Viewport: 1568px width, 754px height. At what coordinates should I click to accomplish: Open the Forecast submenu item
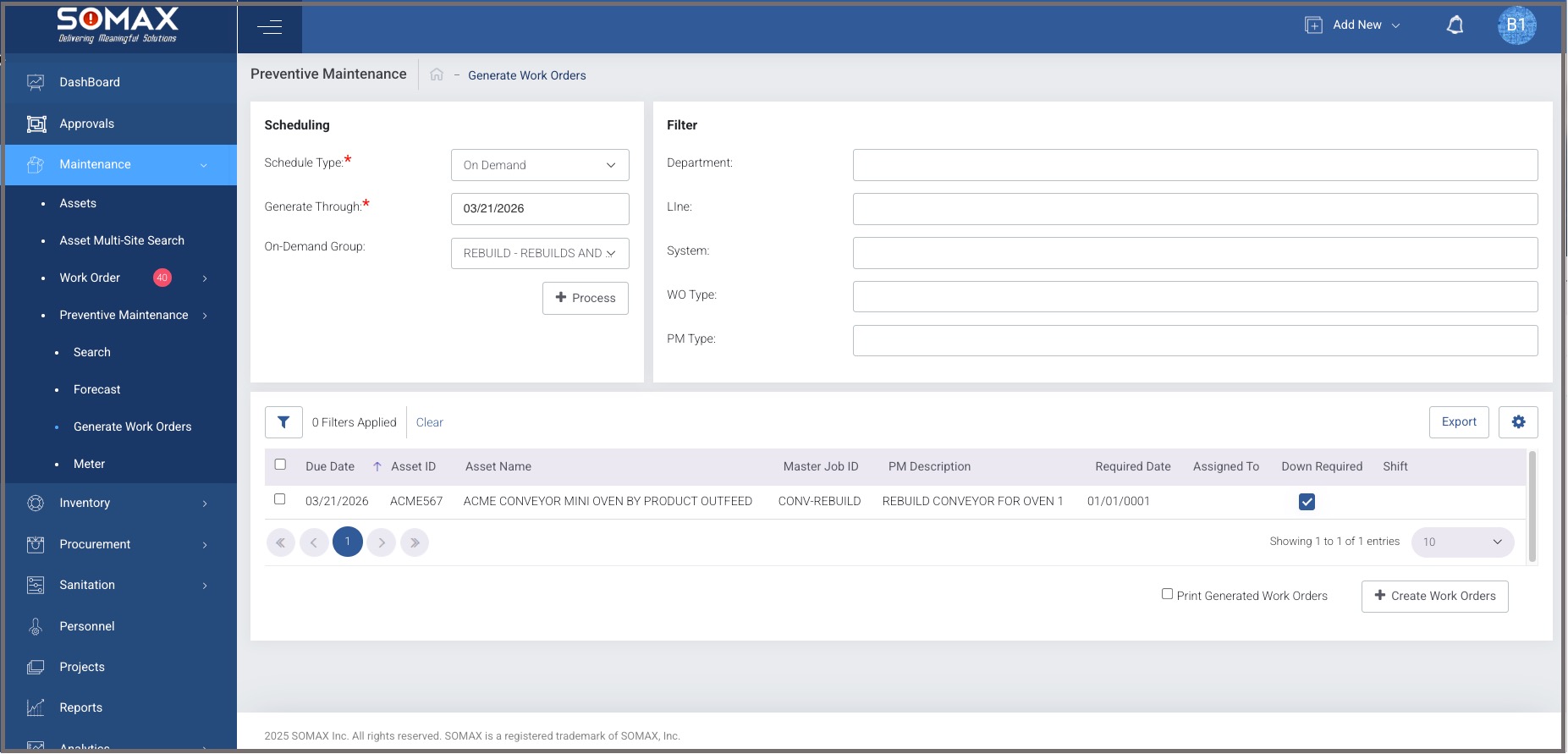(97, 389)
